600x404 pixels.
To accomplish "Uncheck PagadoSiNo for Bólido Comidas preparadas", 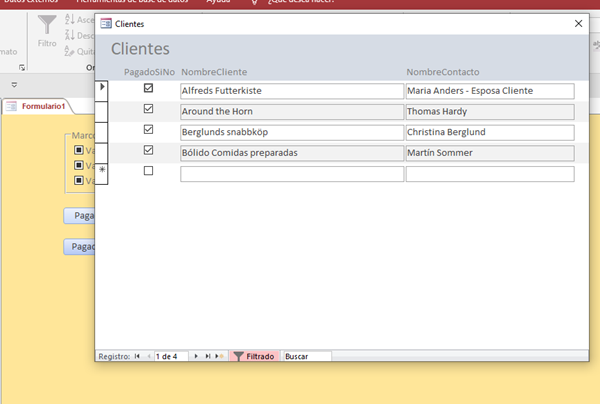I will 148,150.
